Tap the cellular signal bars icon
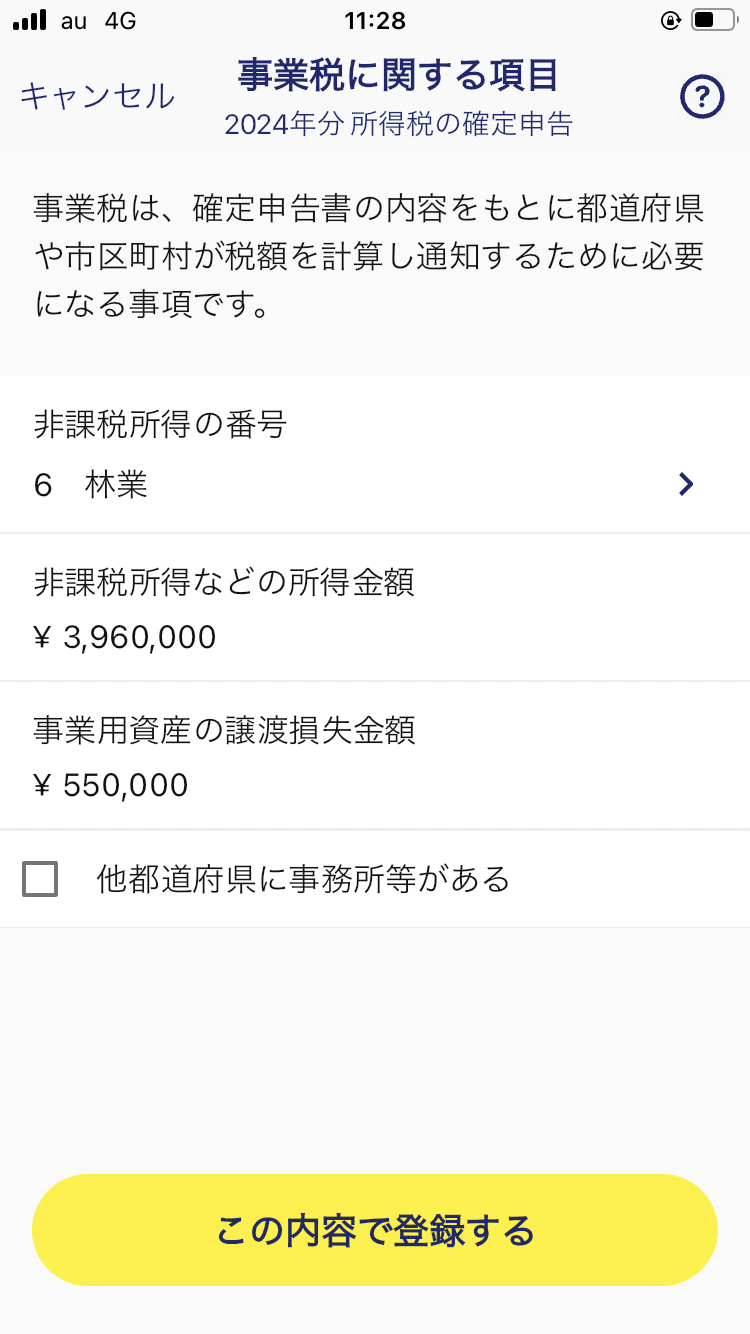The width and height of the screenshot is (750, 1334). [30, 20]
